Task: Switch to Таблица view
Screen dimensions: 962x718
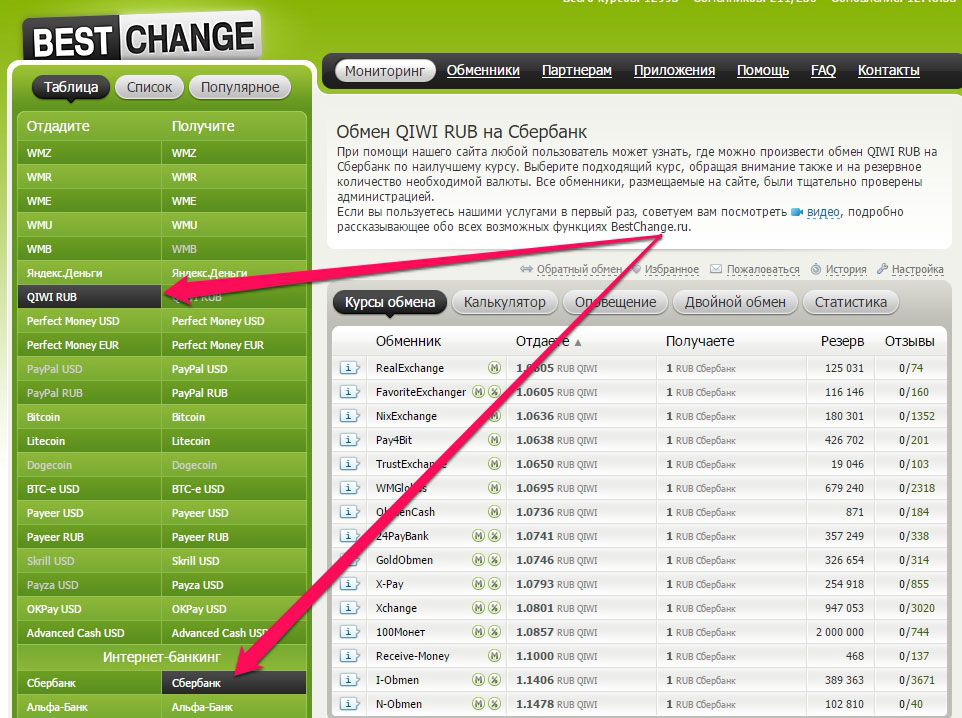Action: click(x=71, y=87)
